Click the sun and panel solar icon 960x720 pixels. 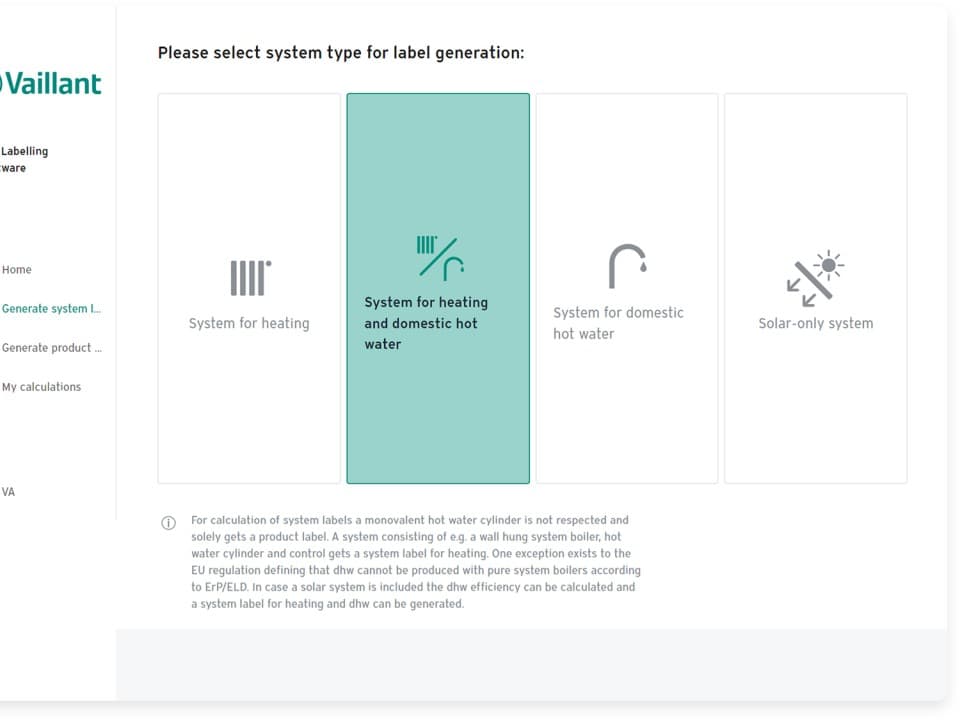coord(815,278)
